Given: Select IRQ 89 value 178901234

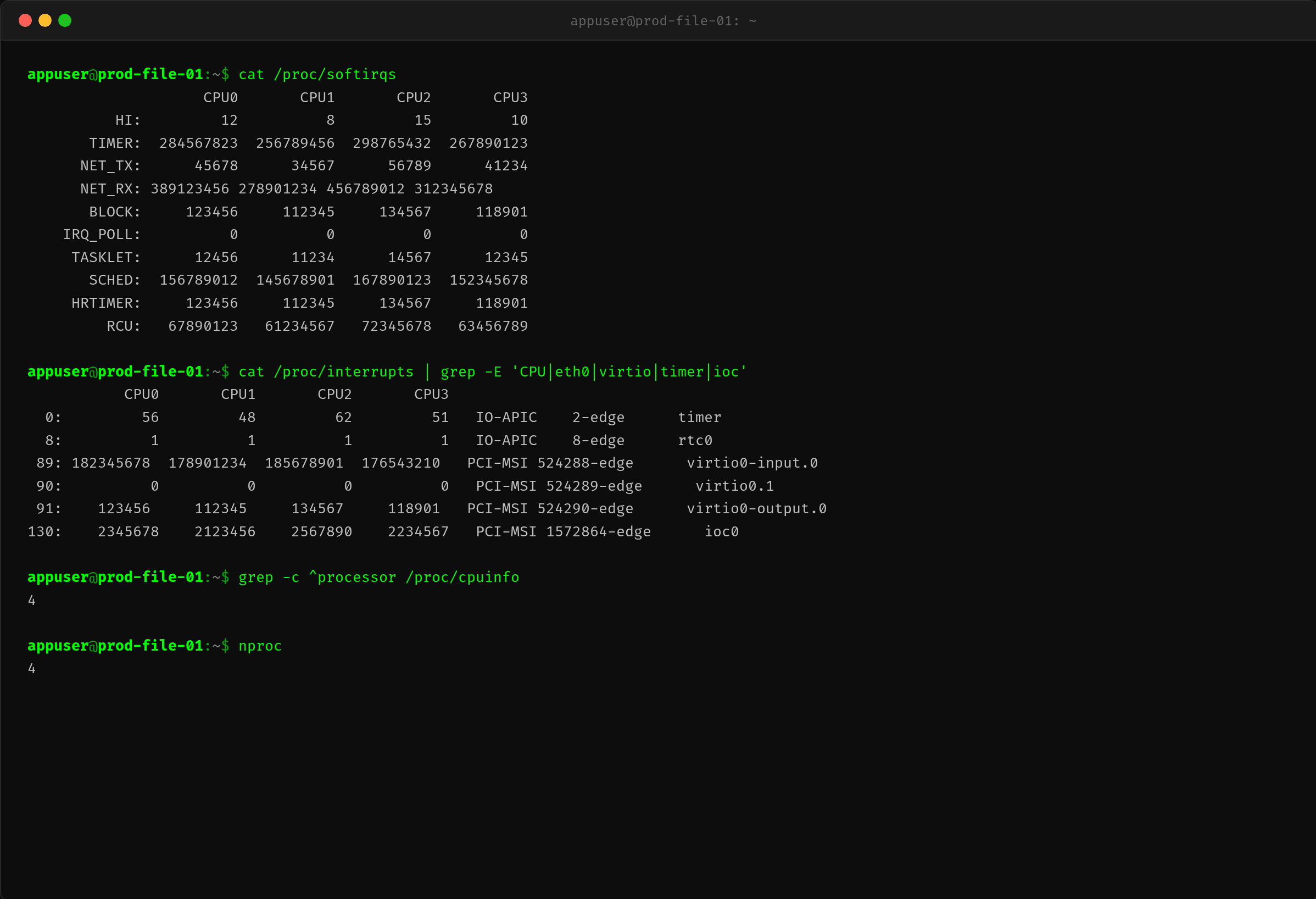Looking at the screenshot, I should click(x=207, y=463).
